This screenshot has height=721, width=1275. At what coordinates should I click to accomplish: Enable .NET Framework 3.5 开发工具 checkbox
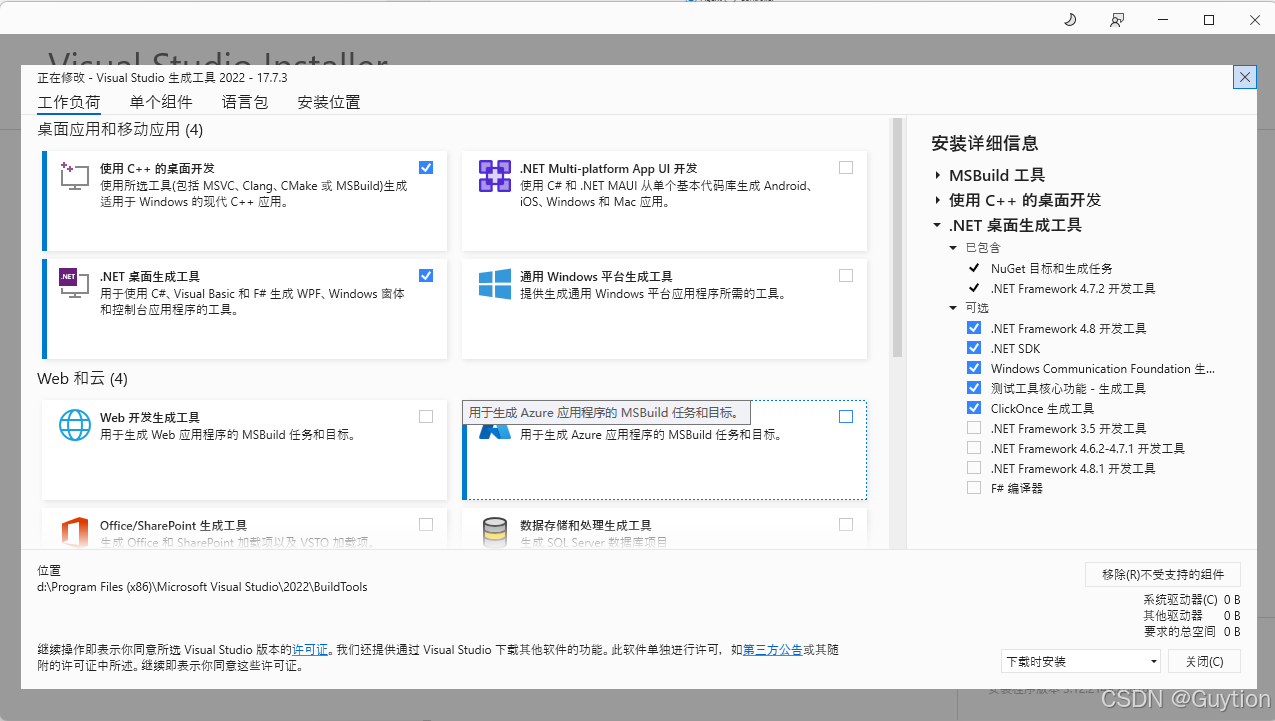coord(974,428)
